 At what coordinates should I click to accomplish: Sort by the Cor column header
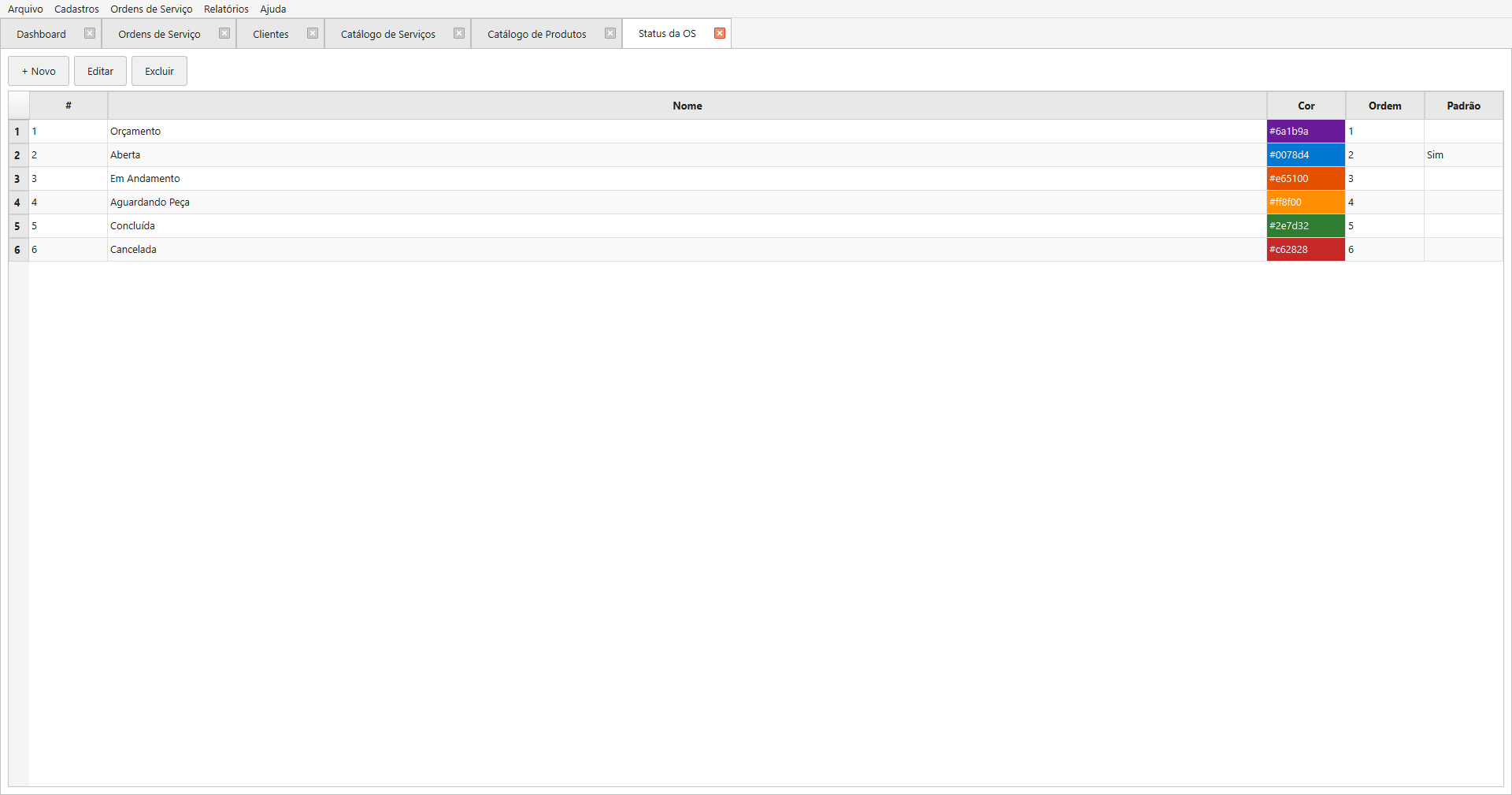[1306, 106]
